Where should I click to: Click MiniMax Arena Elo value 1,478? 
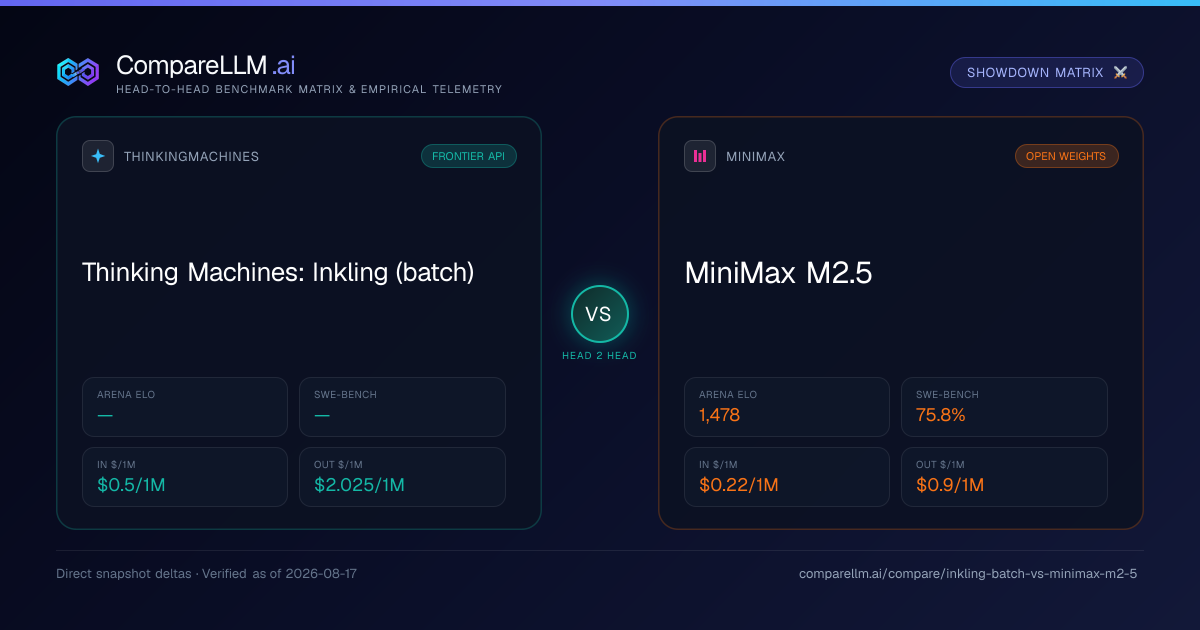point(720,415)
